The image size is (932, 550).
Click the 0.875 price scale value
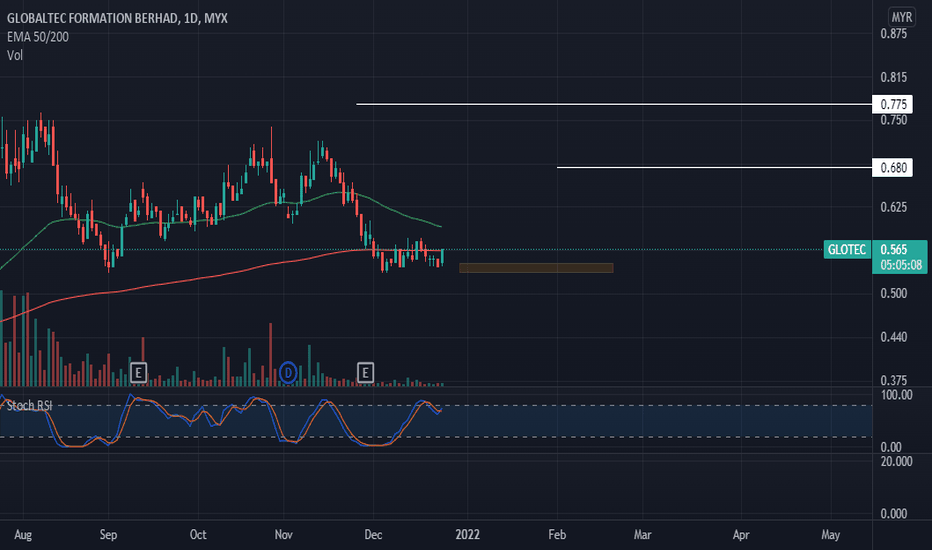point(893,34)
